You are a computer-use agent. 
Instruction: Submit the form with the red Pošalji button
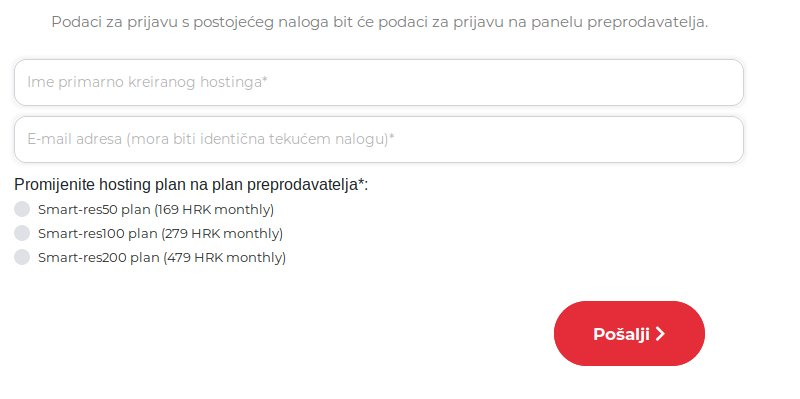[x=629, y=333]
